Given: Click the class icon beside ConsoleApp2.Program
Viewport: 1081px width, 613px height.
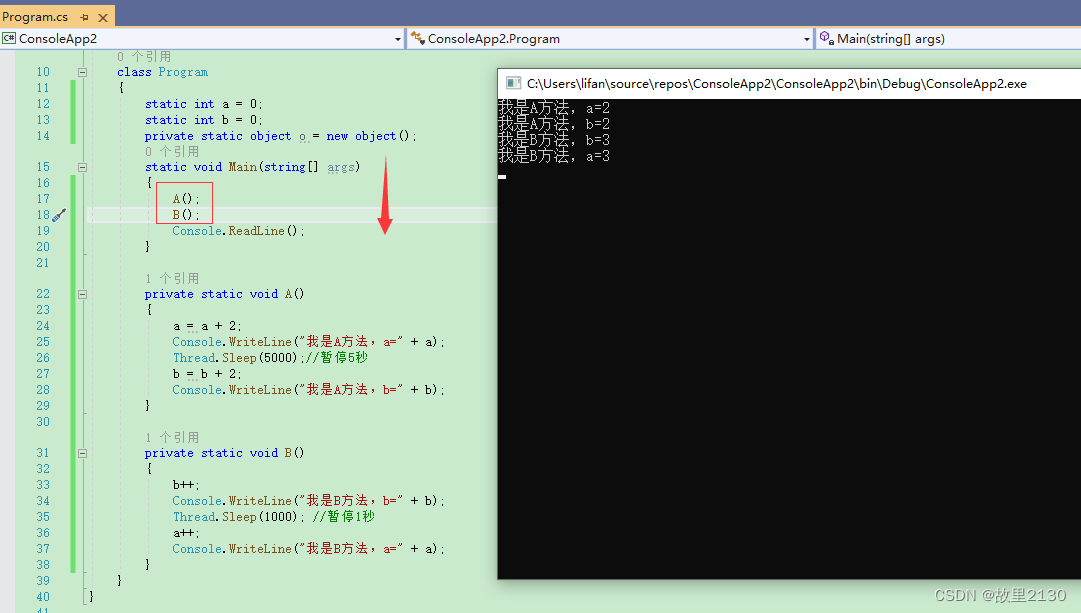Looking at the screenshot, I should point(417,39).
